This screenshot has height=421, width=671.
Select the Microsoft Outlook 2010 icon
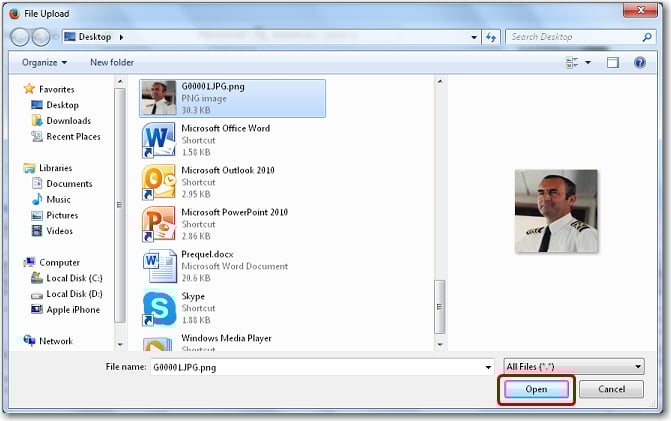pyautogui.click(x=160, y=181)
